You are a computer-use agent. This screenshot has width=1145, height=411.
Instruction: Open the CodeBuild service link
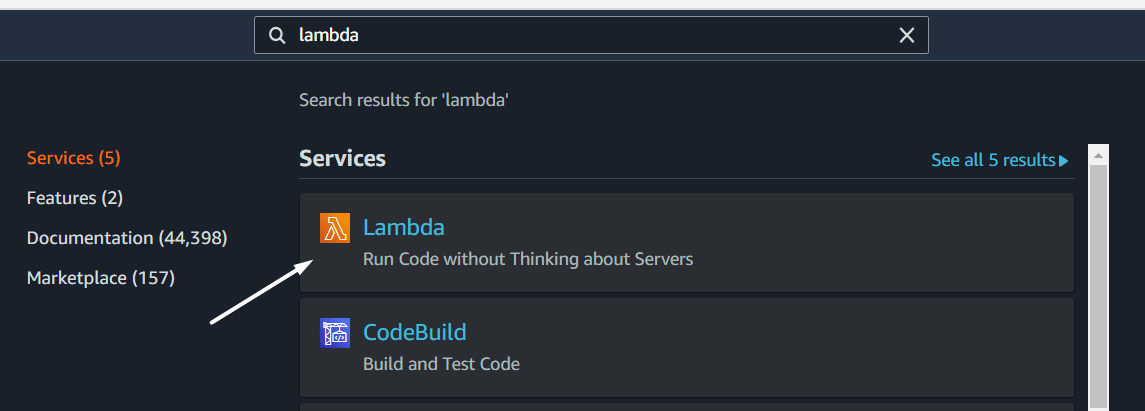[415, 332]
